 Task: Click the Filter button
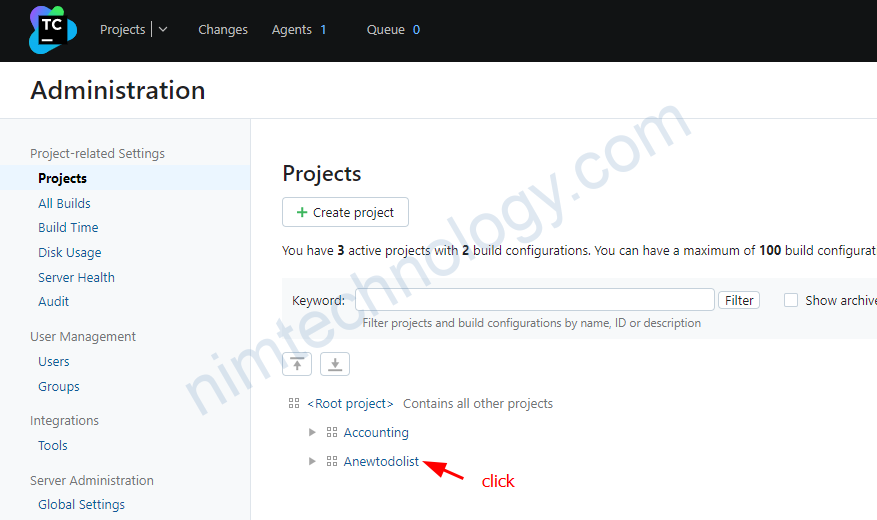[x=739, y=300]
